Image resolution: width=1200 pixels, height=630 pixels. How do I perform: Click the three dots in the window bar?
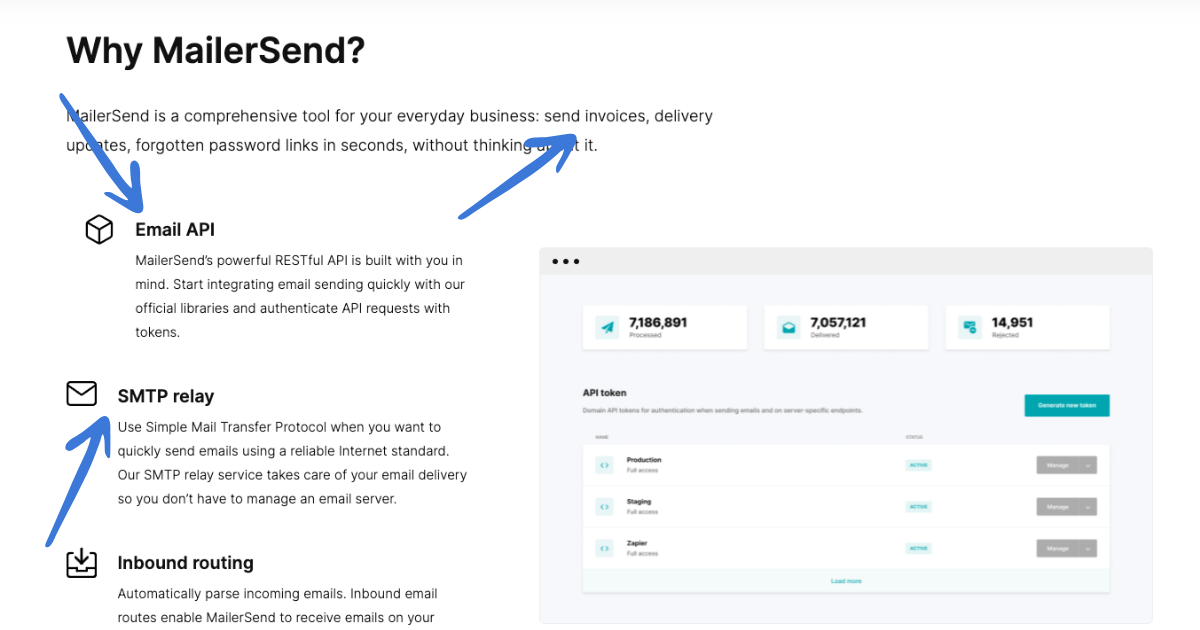pos(565,262)
